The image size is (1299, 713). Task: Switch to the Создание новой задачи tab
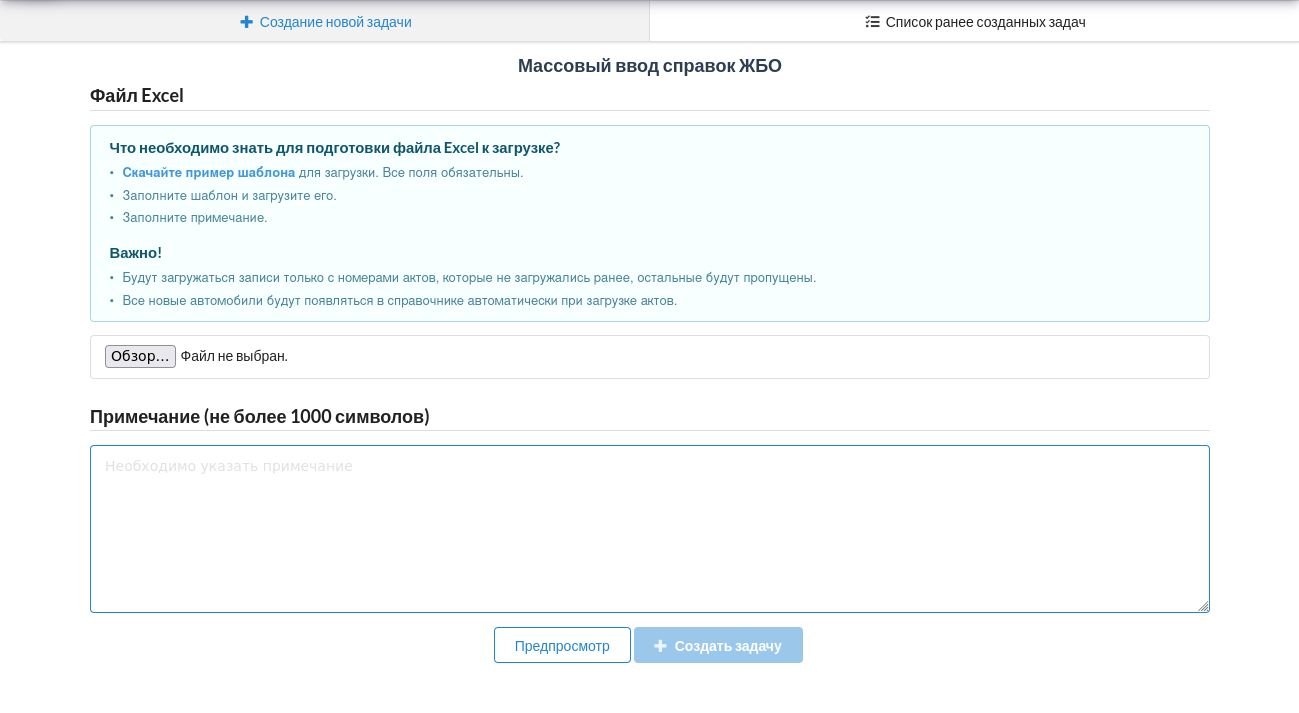tap(325, 22)
